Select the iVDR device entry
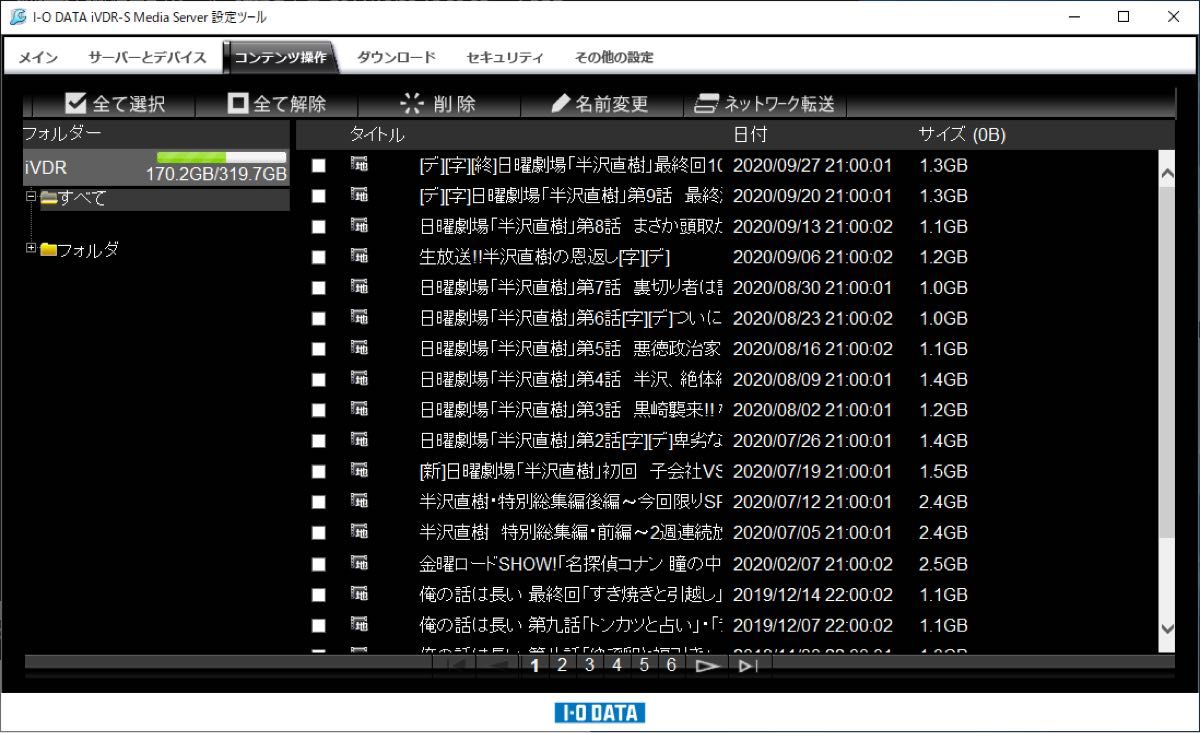1200x733 pixels. click(157, 168)
